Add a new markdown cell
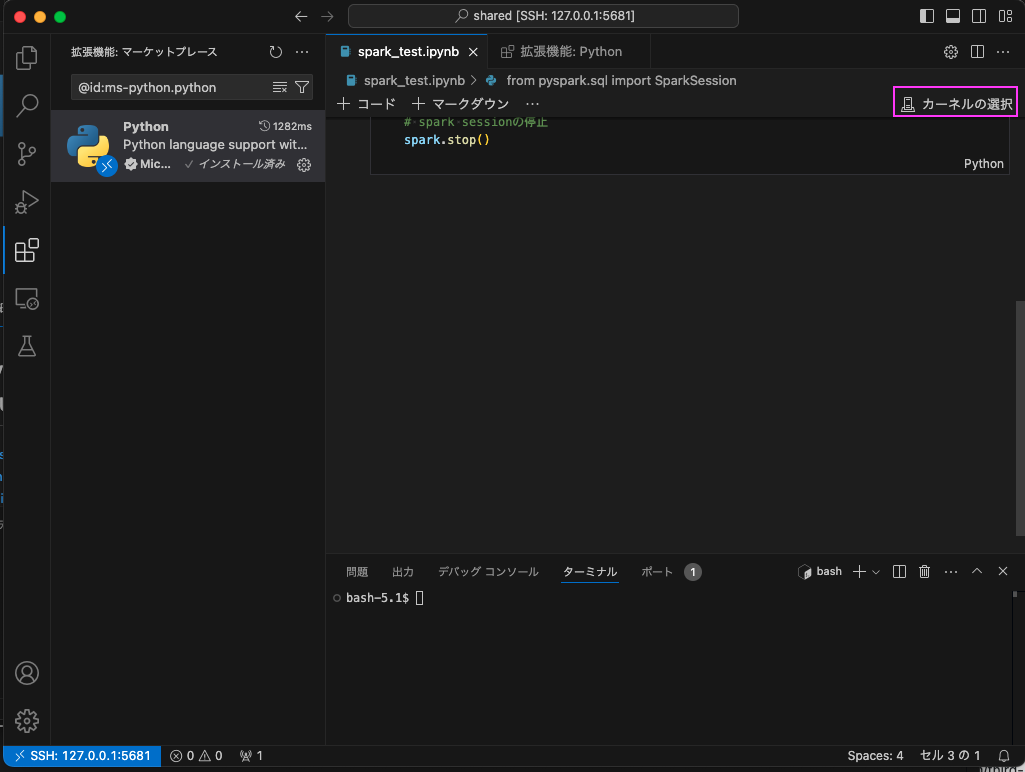The height and width of the screenshot is (772, 1025). [x=460, y=103]
